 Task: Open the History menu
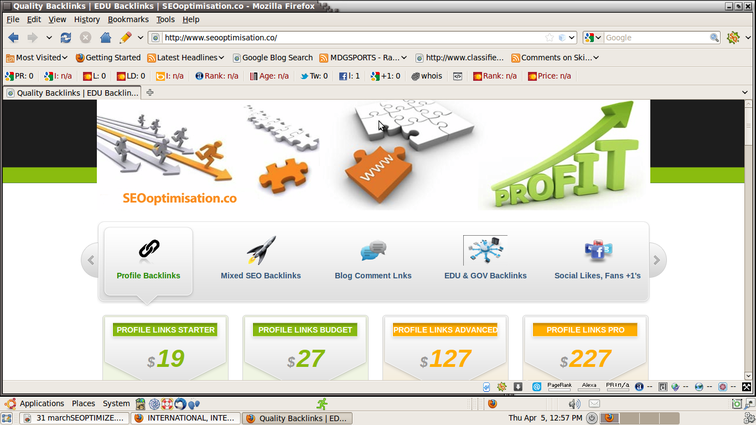tap(87, 19)
